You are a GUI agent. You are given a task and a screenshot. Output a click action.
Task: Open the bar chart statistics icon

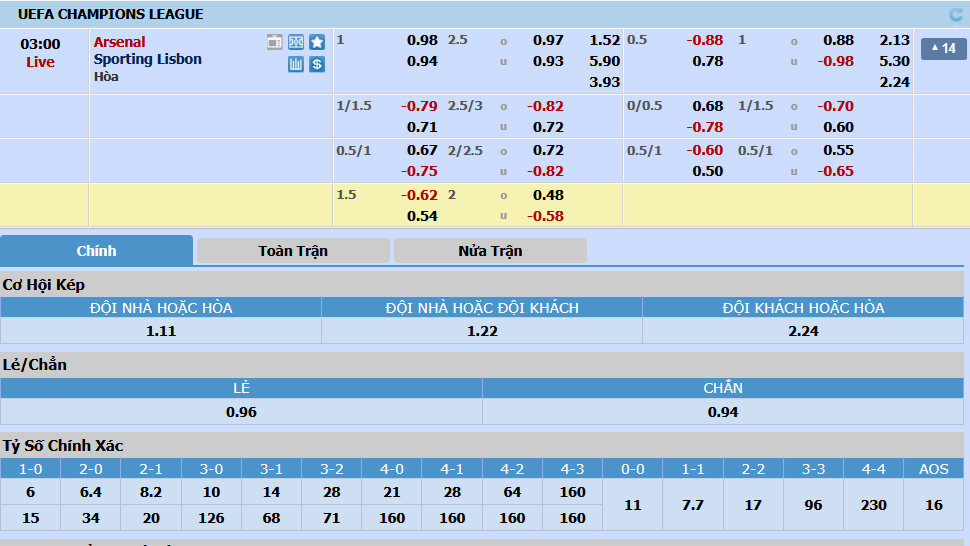click(296, 64)
